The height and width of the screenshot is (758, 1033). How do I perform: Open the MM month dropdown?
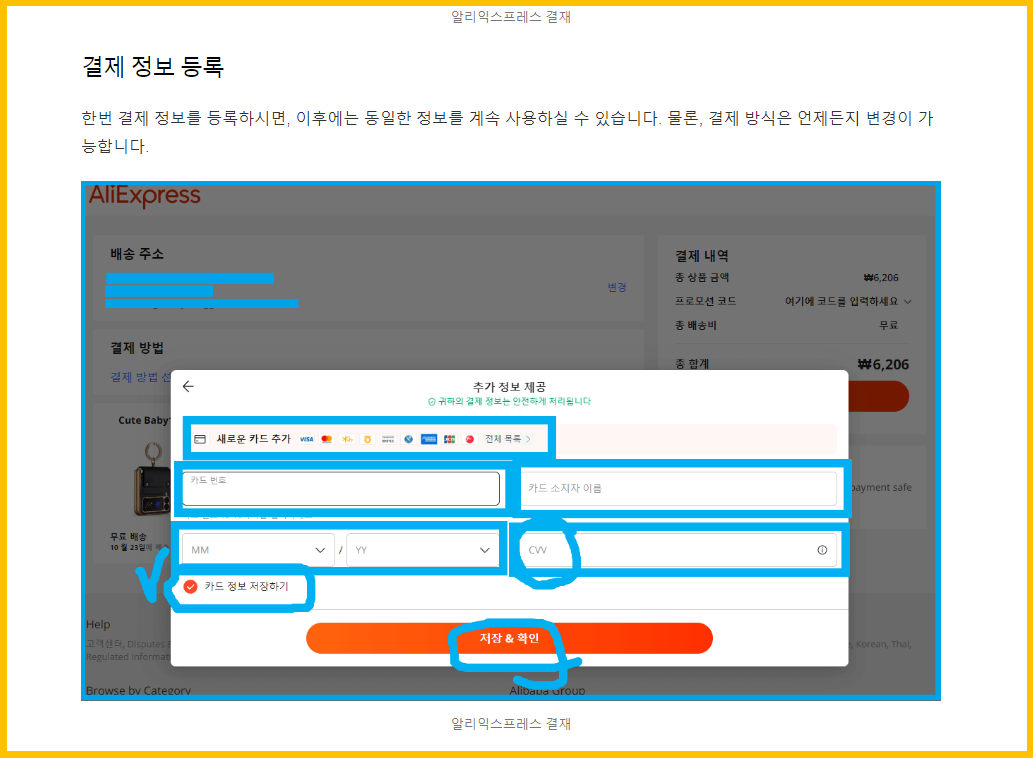coord(257,548)
